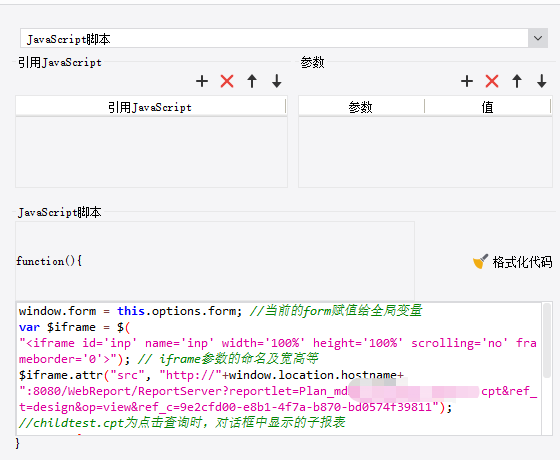The height and width of the screenshot is (460, 560).
Task: Add a new referenced JavaScript entry
Action: pyautogui.click(x=202, y=81)
